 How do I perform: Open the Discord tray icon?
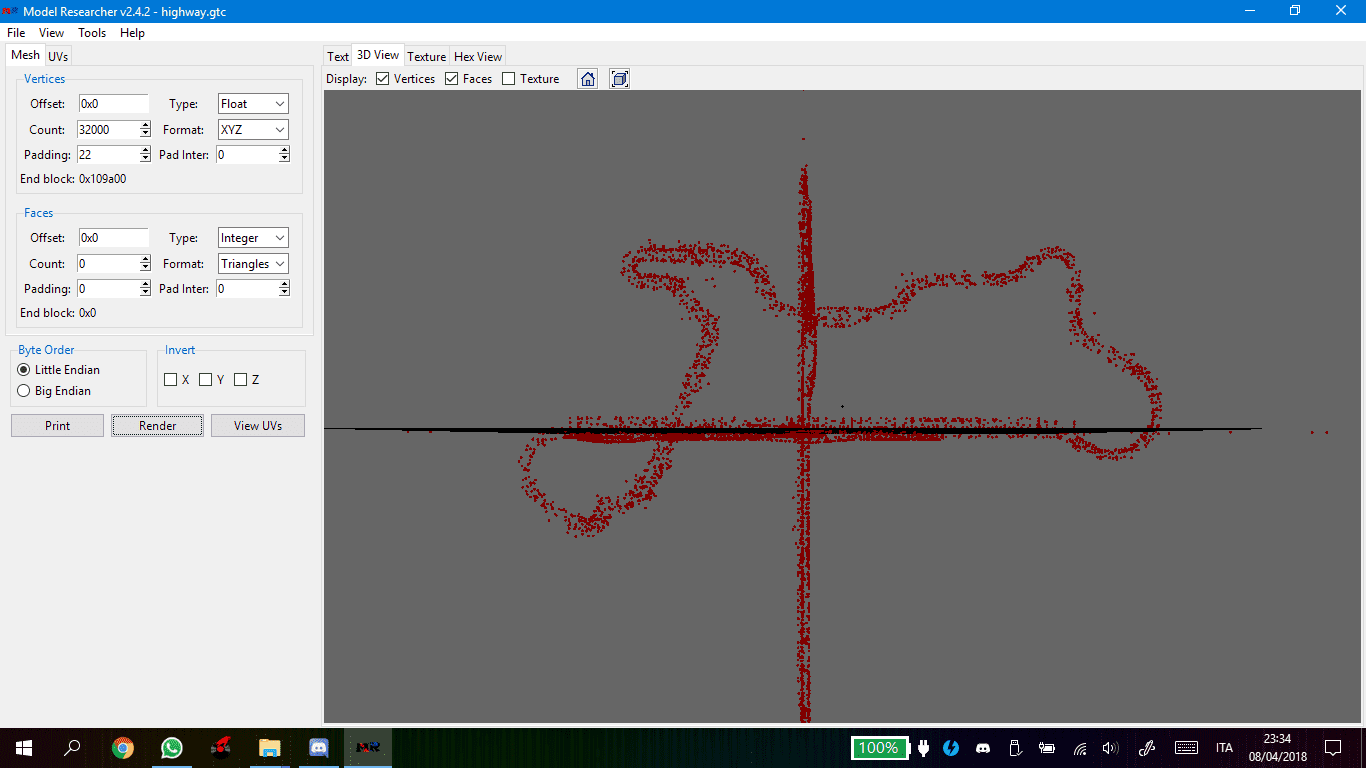[983, 747]
